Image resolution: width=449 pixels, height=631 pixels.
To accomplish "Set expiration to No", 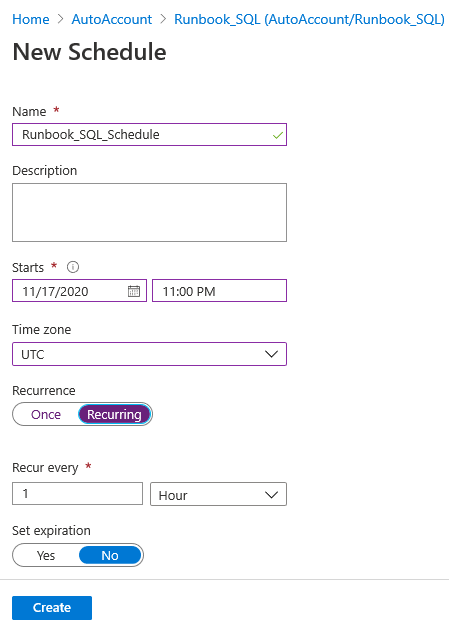I will pyautogui.click(x=110, y=555).
